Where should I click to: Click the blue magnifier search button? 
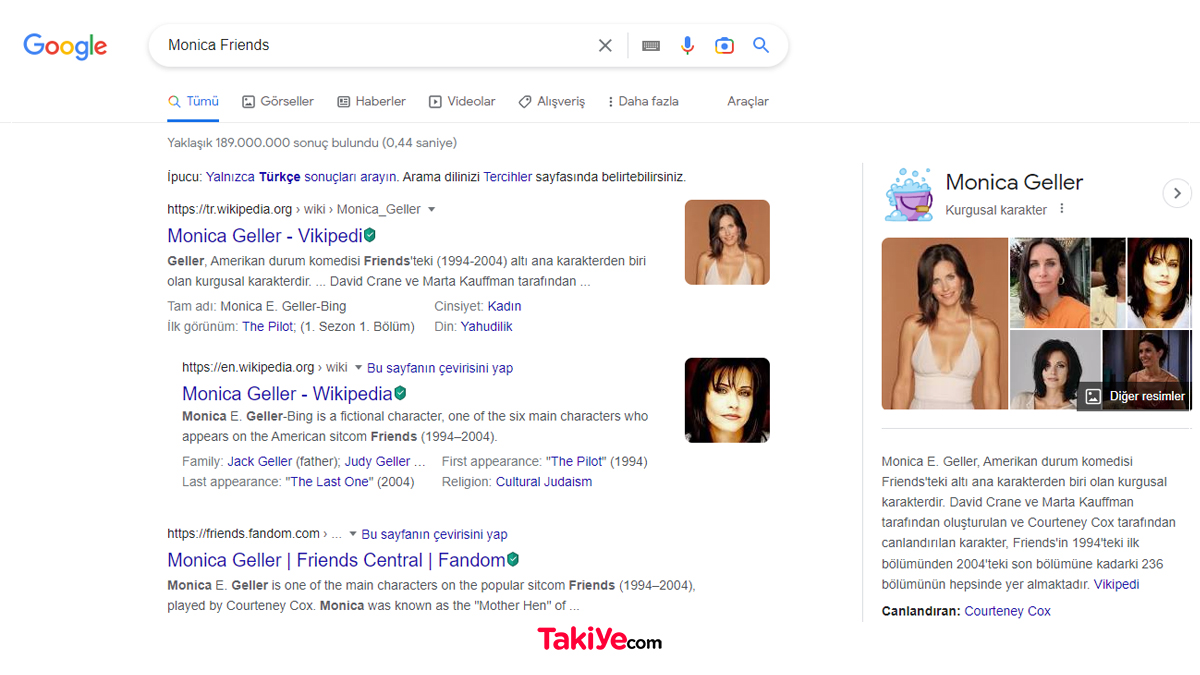(x=761, y=45)
